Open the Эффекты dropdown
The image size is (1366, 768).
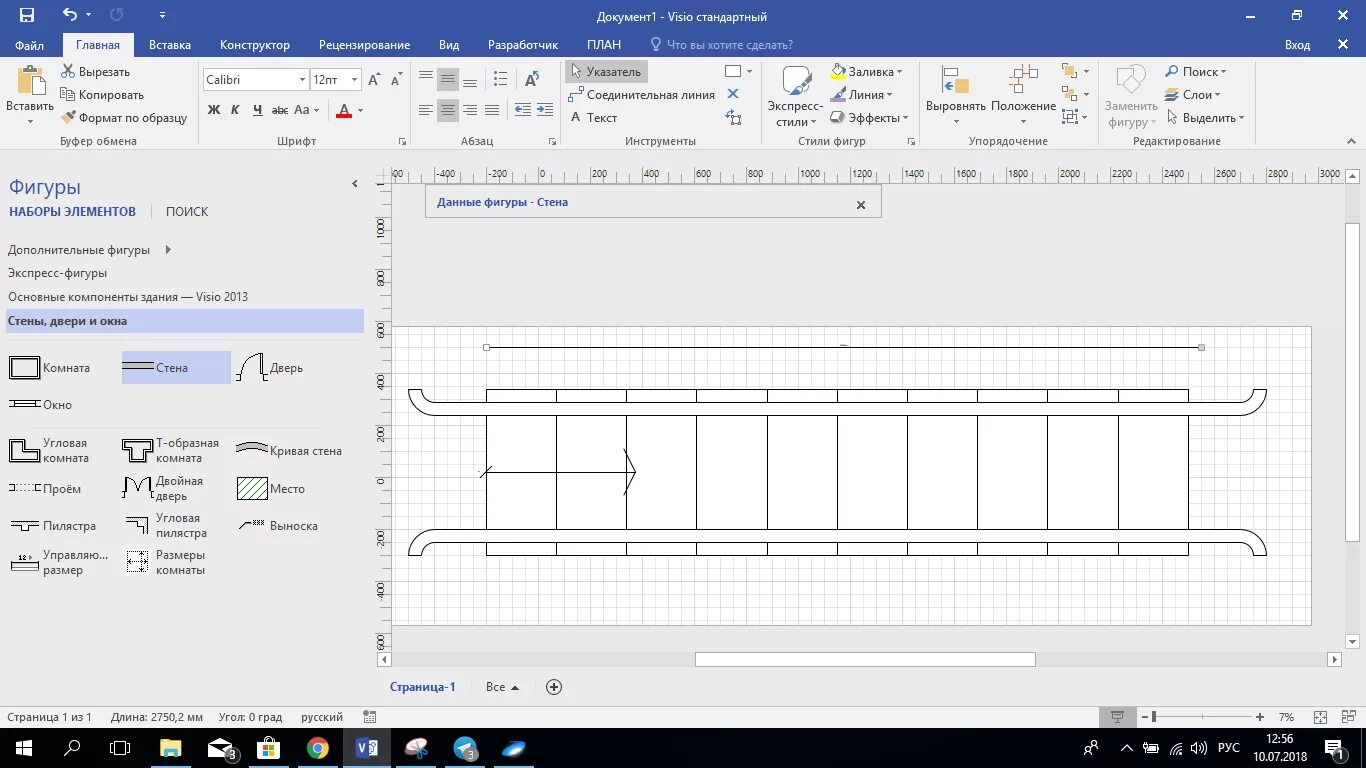point(869,117)
